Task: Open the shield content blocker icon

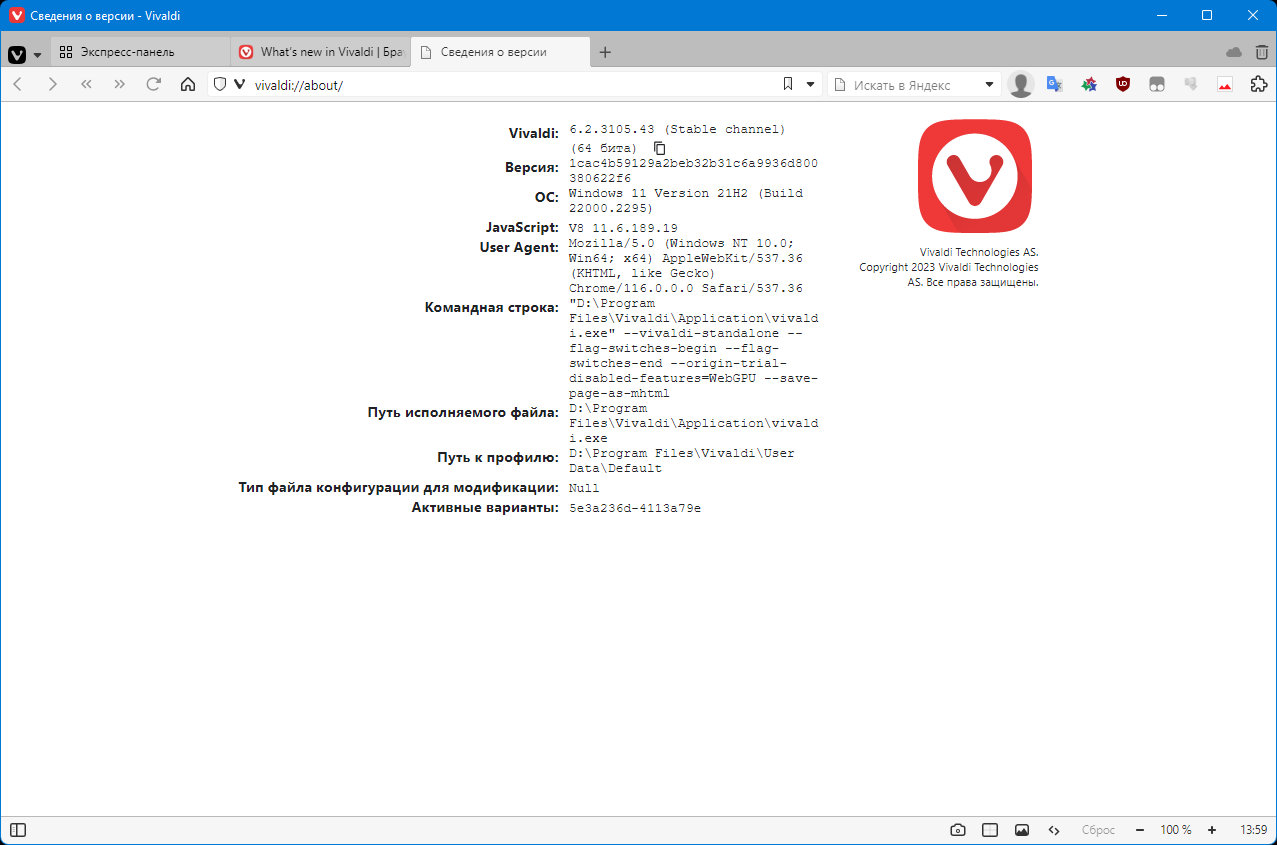Action: pos(221,84)
